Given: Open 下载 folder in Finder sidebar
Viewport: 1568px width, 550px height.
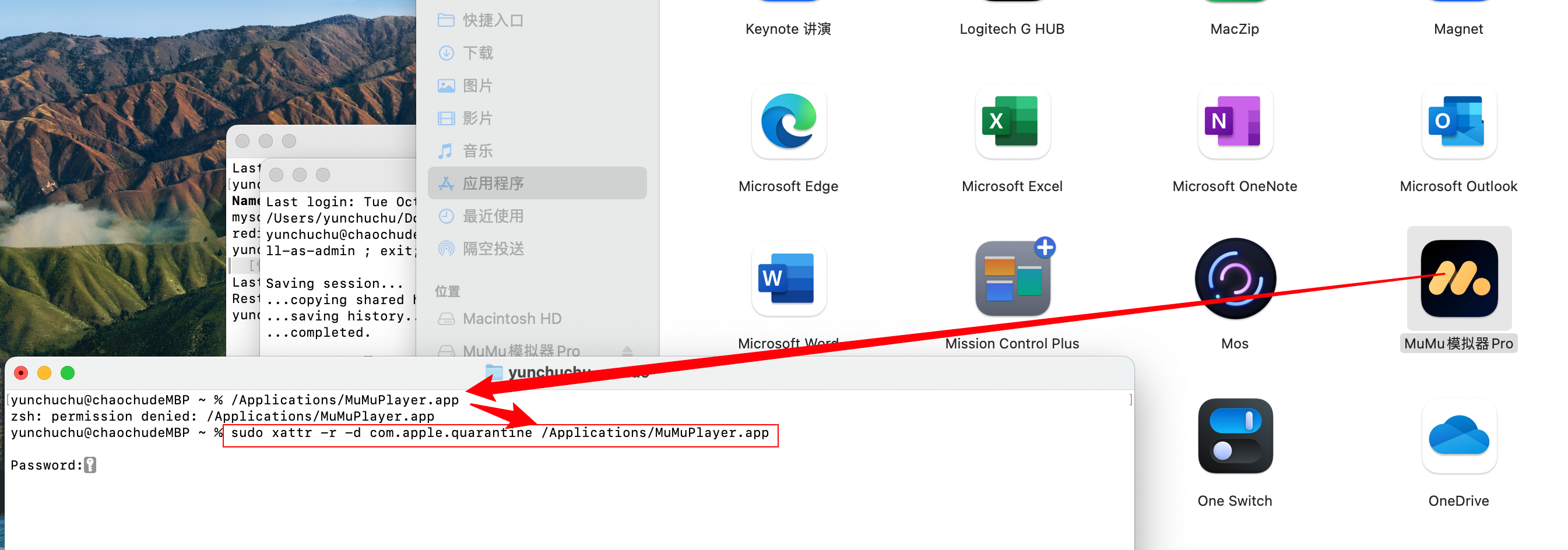Looking at the screenshot, I should (537, 53).
